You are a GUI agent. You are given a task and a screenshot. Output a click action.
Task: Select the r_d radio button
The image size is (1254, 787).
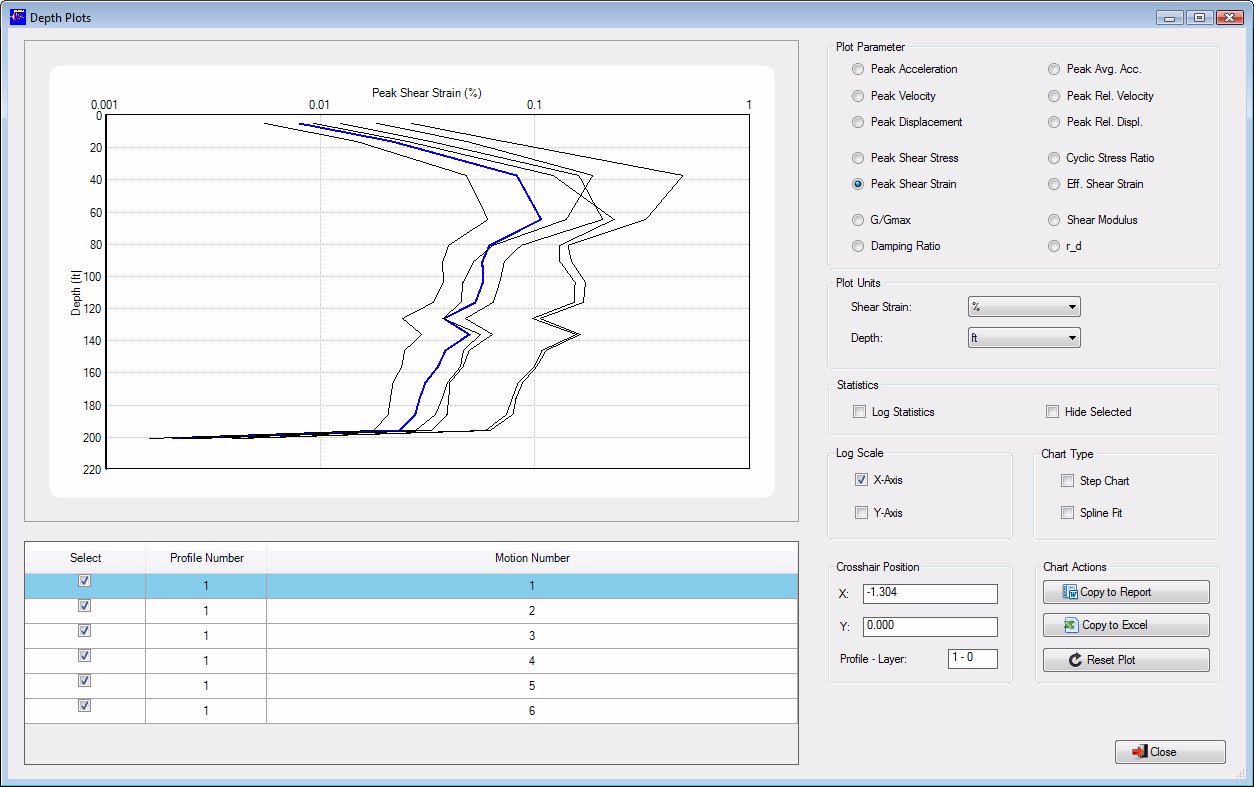pos(1054,246)
